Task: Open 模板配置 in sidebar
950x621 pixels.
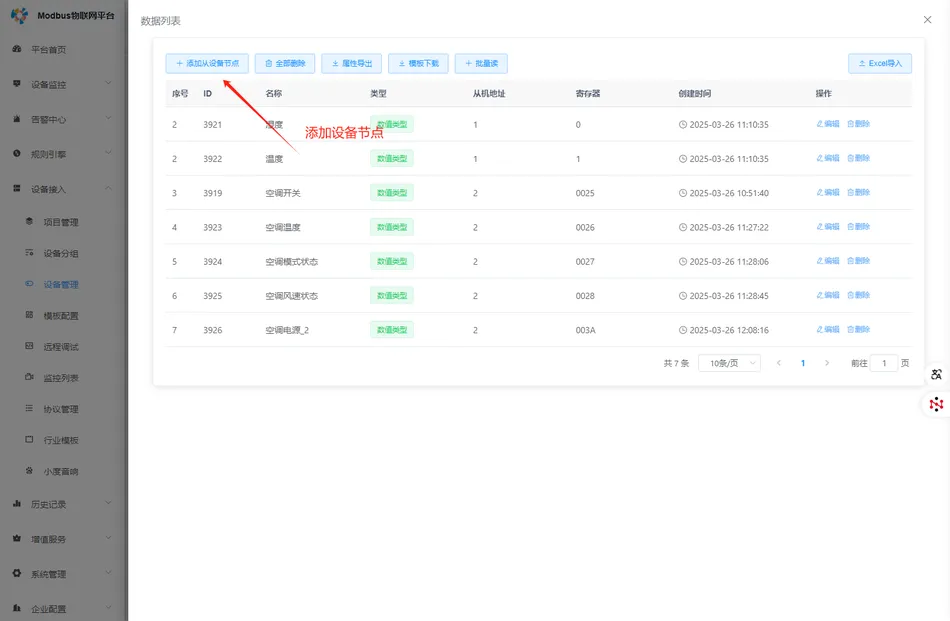Action: [x=60, y=316]
